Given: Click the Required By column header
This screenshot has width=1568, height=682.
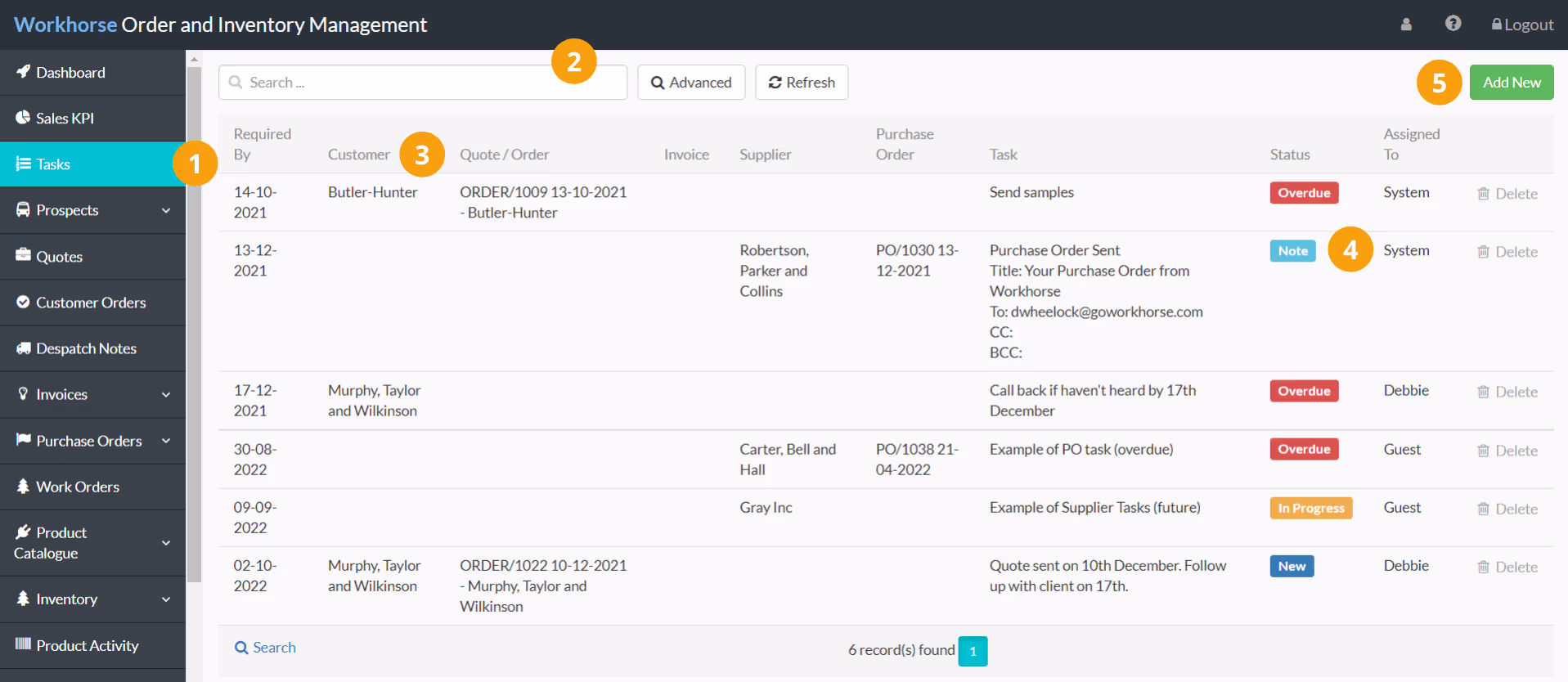Looking at the screenshot, I should (x=262, y=144).
